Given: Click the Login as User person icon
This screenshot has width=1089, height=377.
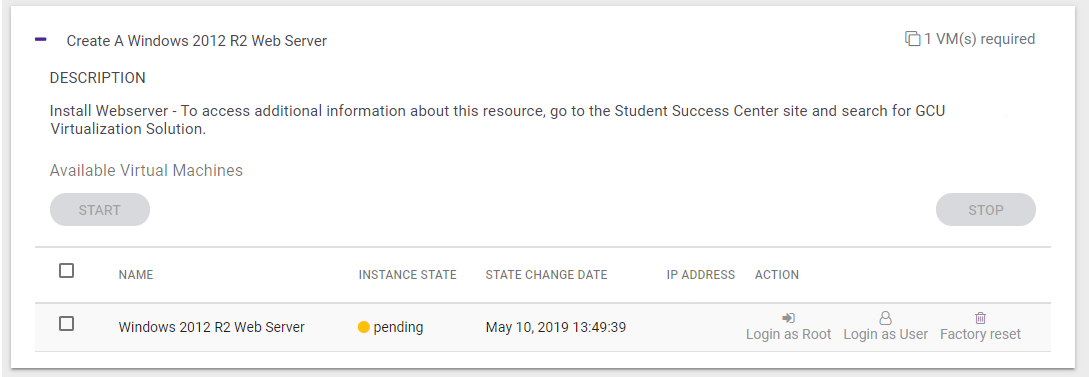Looking at the screenshot, I should pos(886,318).
